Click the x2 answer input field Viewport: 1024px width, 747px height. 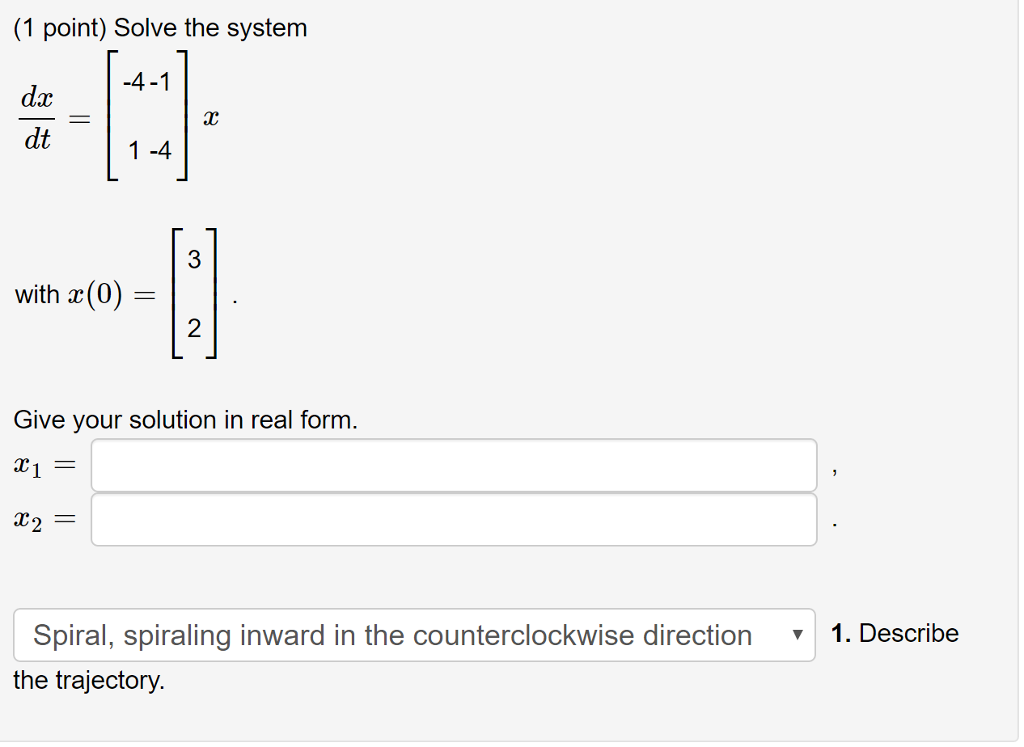(452, 518)
